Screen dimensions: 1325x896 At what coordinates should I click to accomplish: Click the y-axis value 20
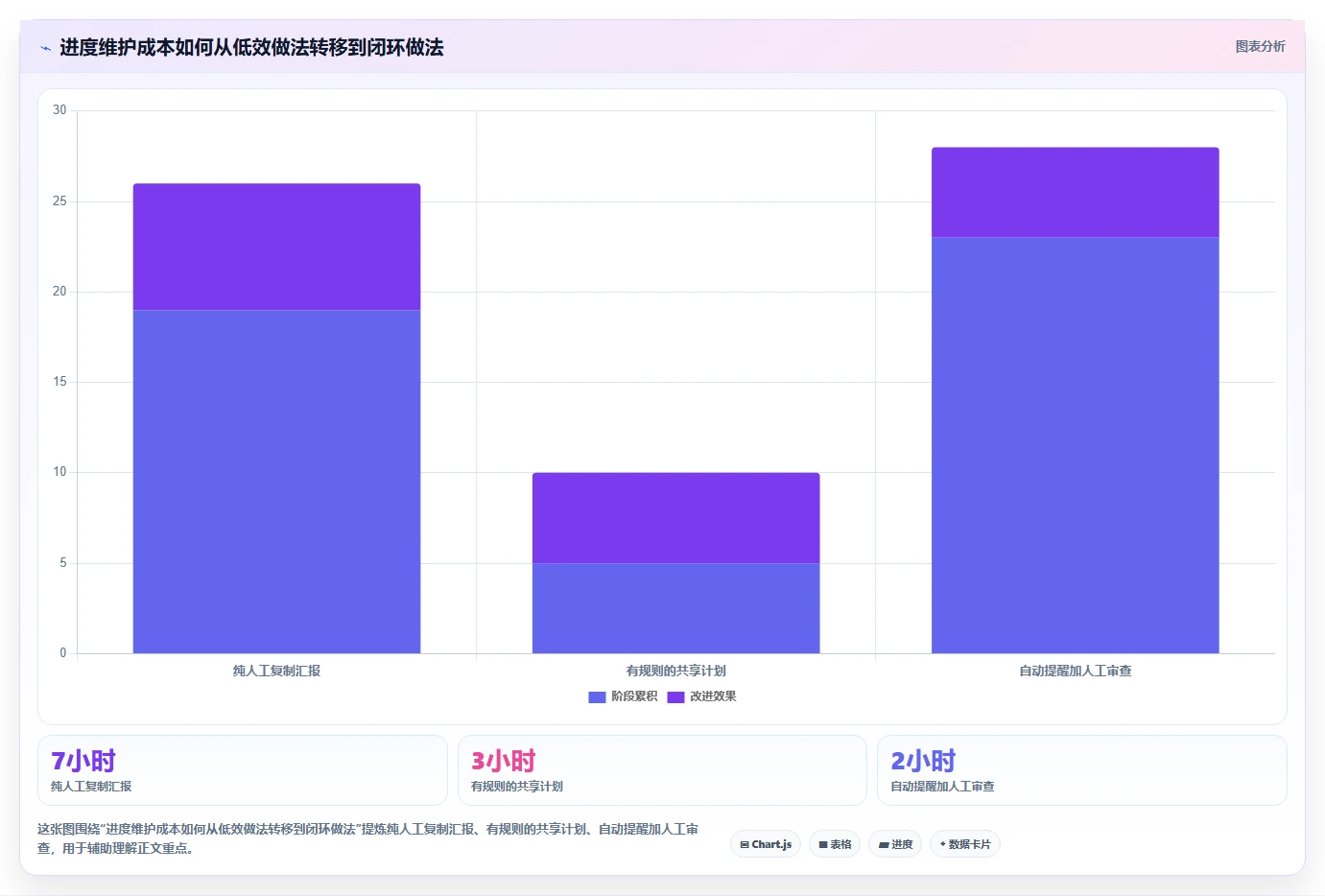[59, 292]
